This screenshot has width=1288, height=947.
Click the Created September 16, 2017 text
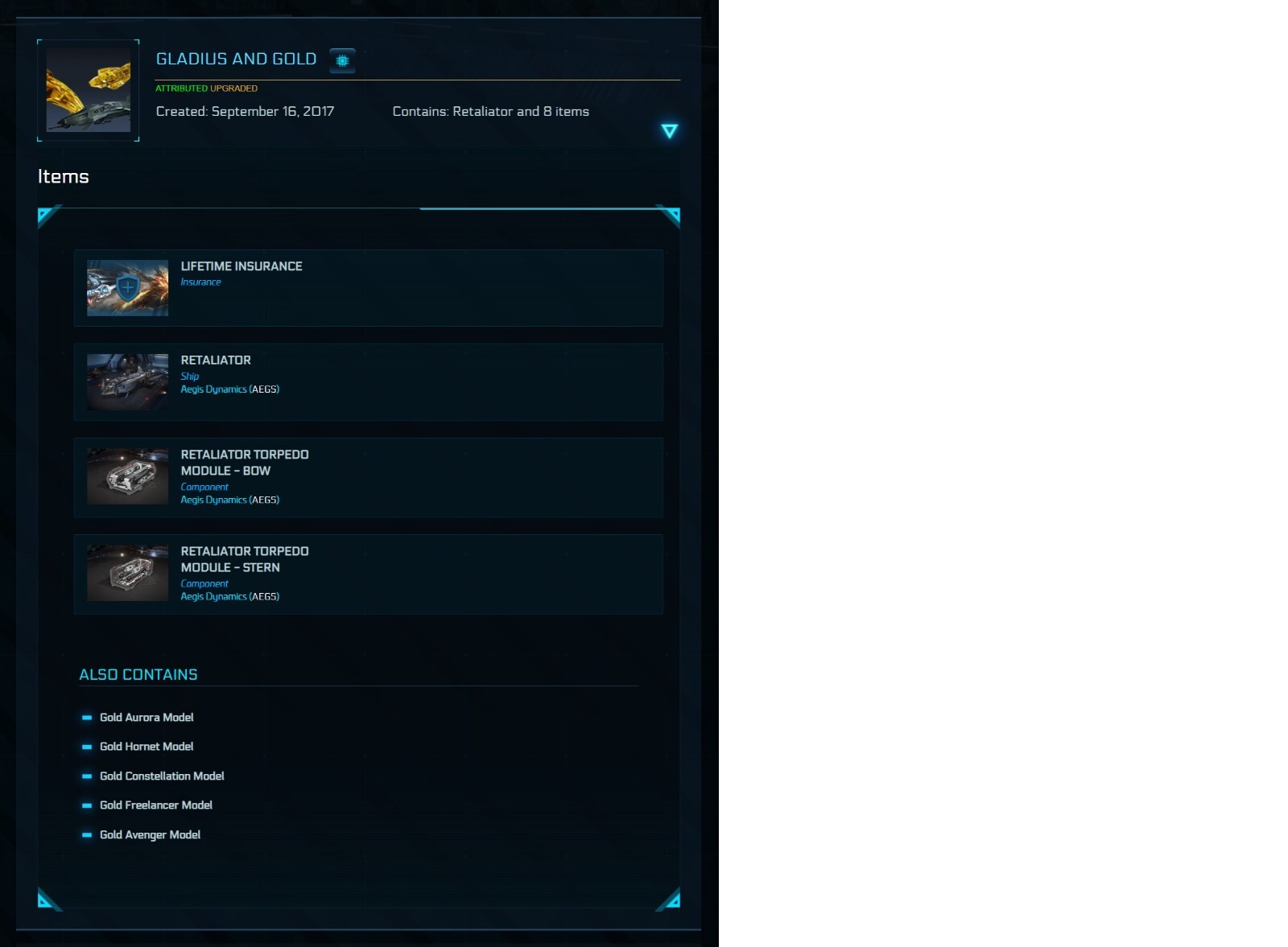tap(245, 111)
